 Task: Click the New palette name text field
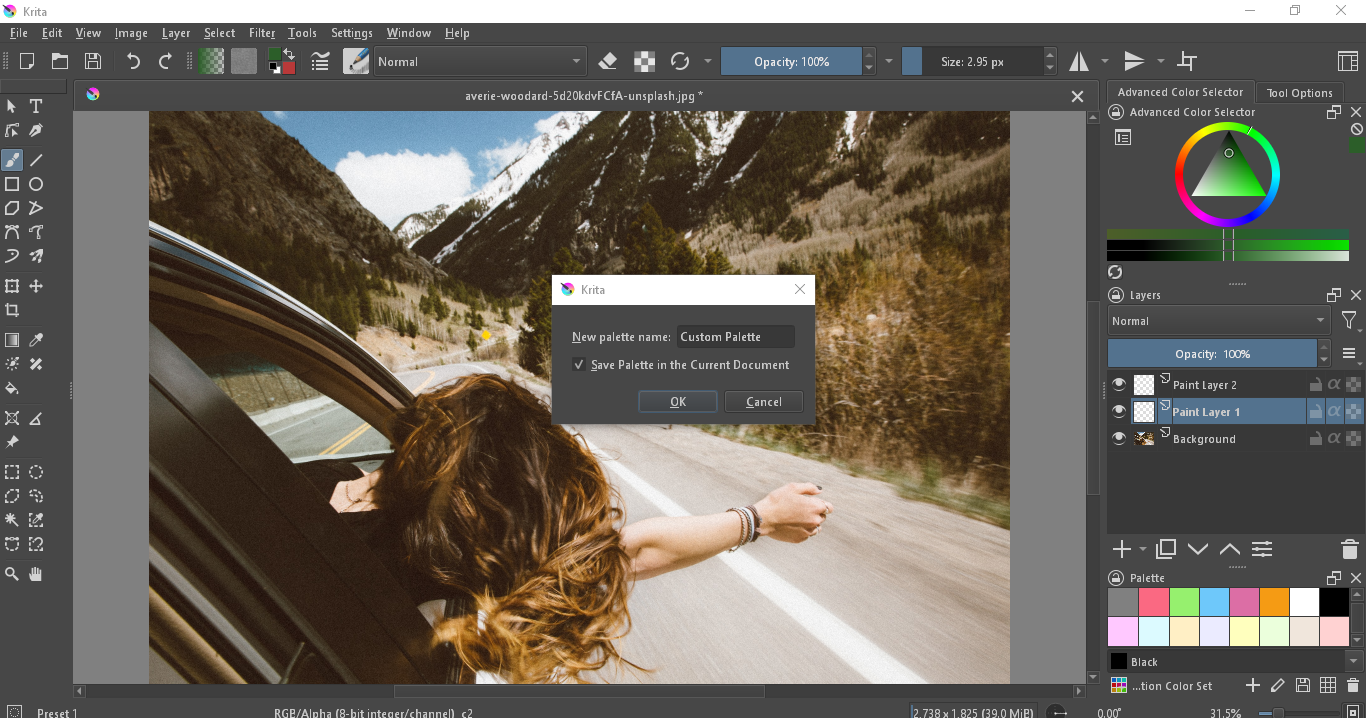(736, 337)
